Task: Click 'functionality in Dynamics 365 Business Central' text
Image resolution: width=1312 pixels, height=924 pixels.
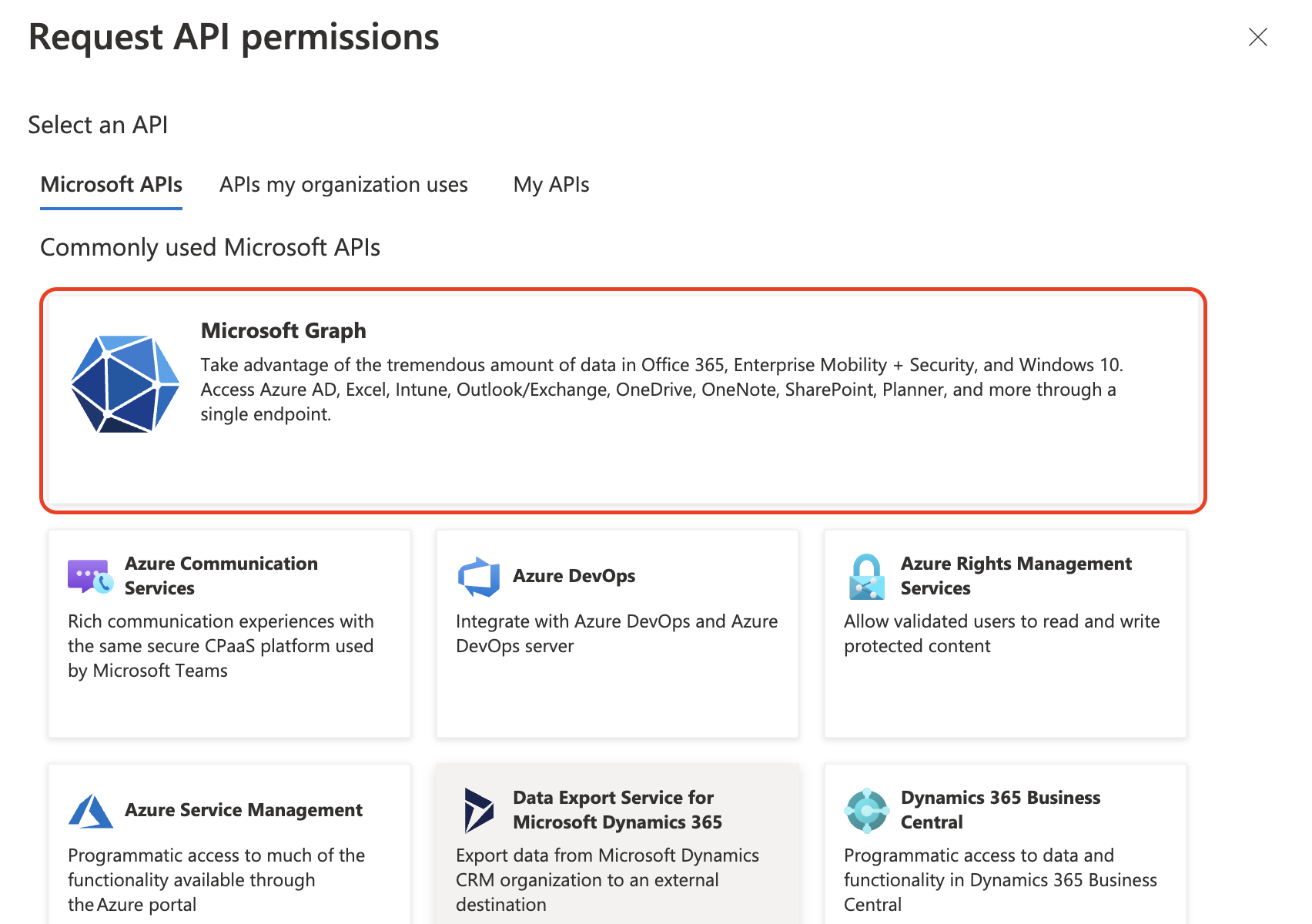Action: point(1000,880)
